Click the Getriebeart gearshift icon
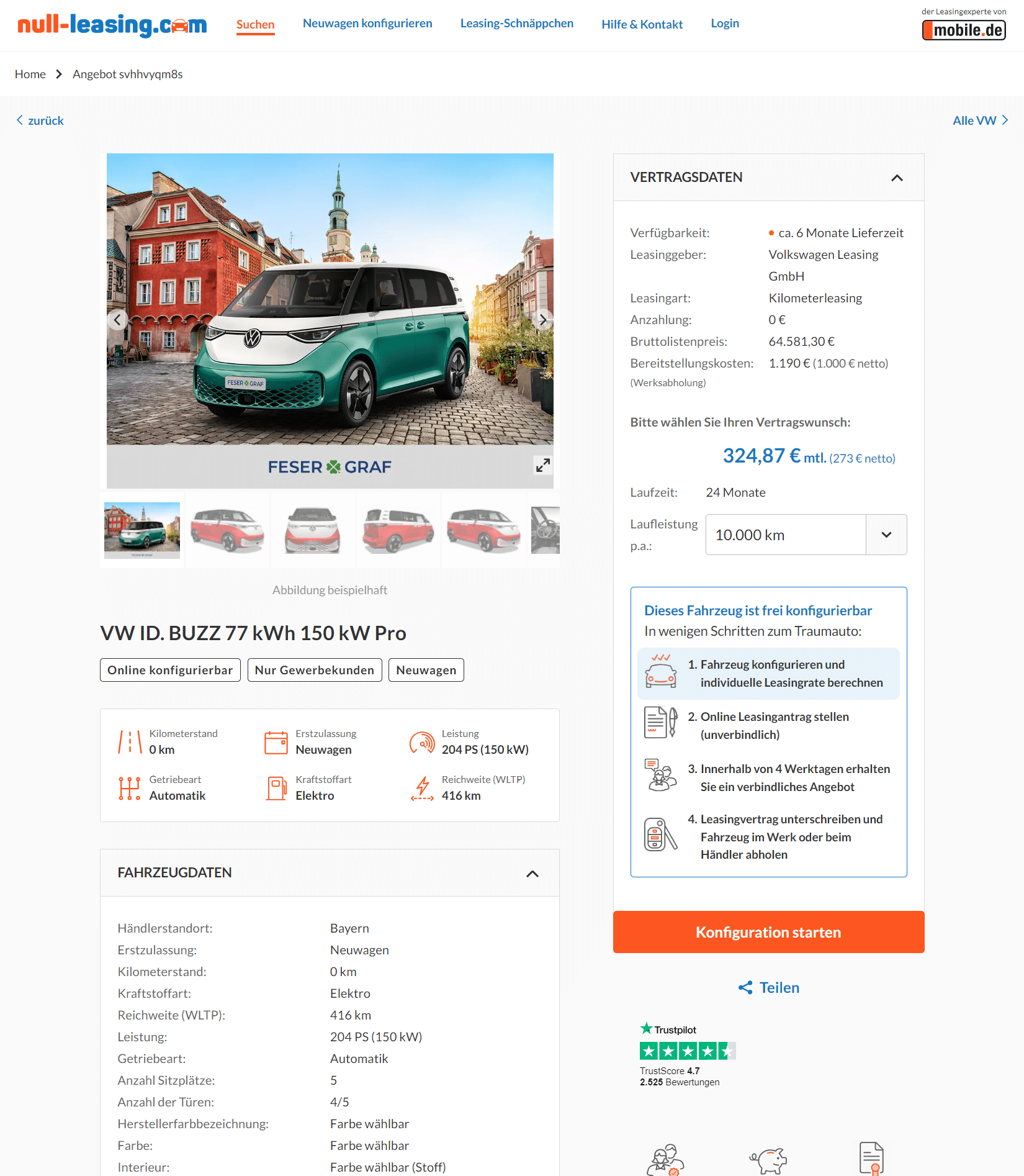1024x1176 pixels. [130, 788]
